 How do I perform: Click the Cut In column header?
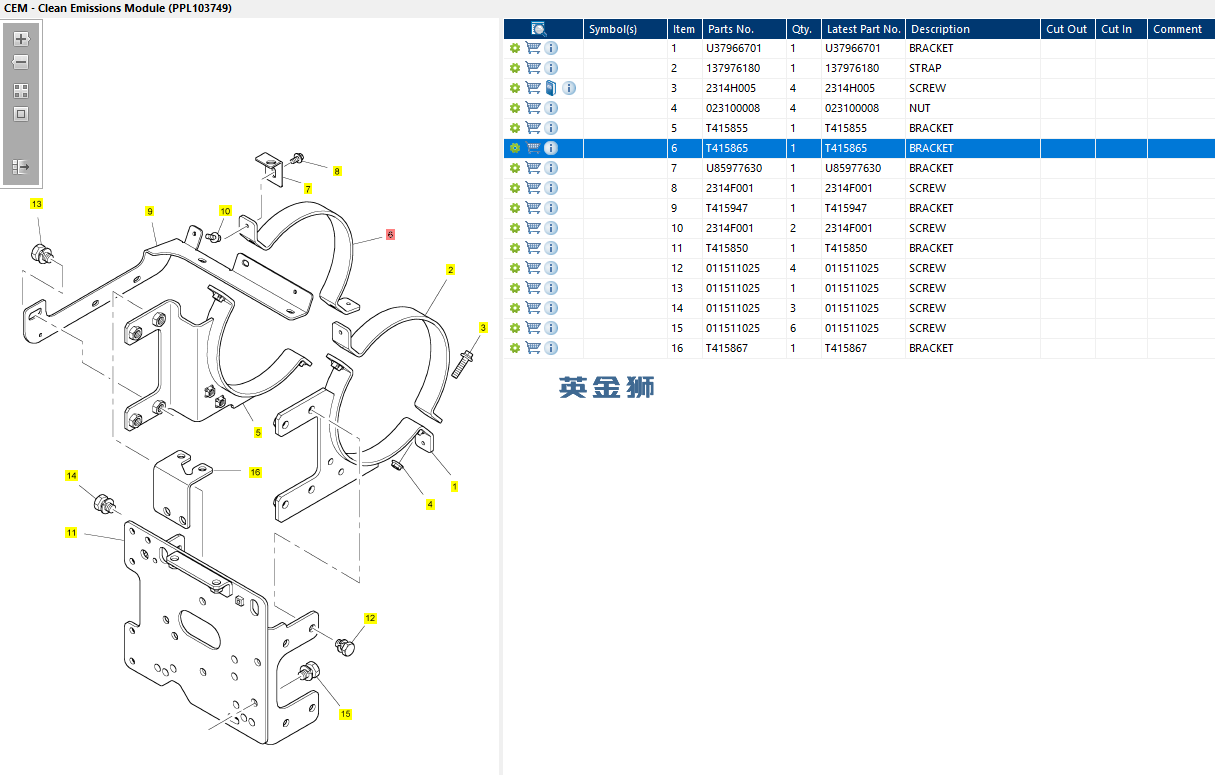click(x=1121, y=29)
